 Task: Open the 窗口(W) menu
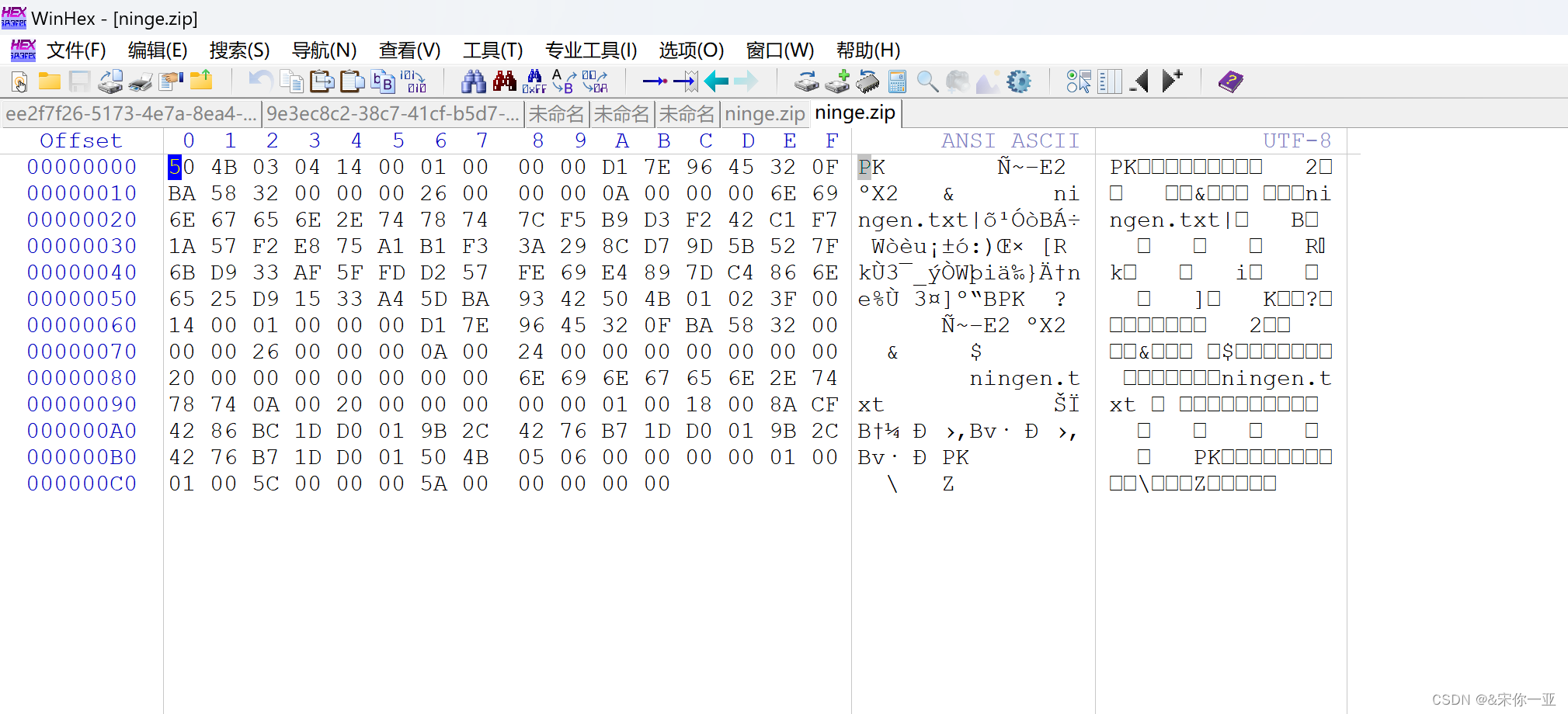[x=780, y=50]
